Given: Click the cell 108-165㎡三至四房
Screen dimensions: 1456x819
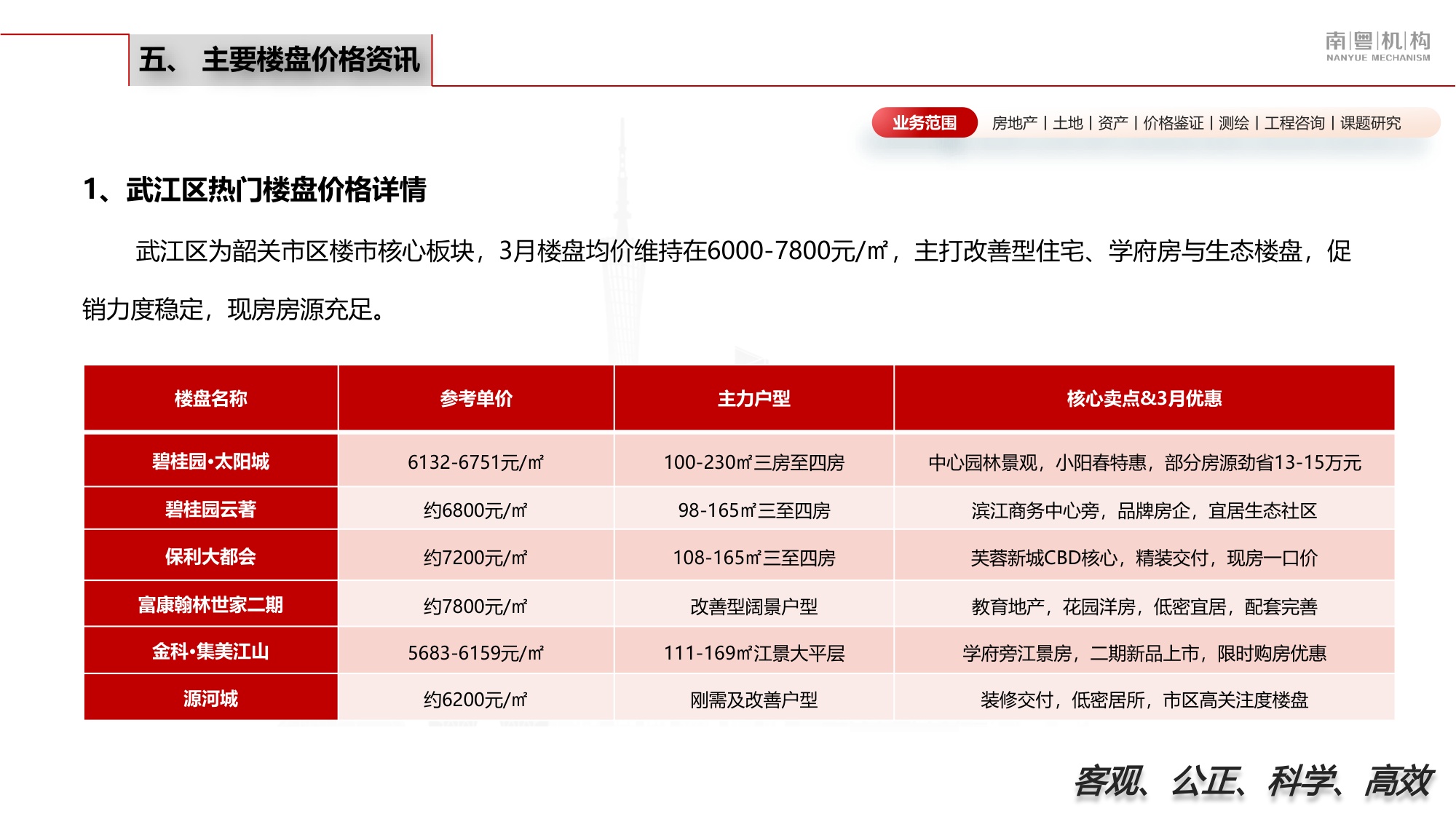Looking at the screenshot, I should pyautogui.click(x=754, y=557).
